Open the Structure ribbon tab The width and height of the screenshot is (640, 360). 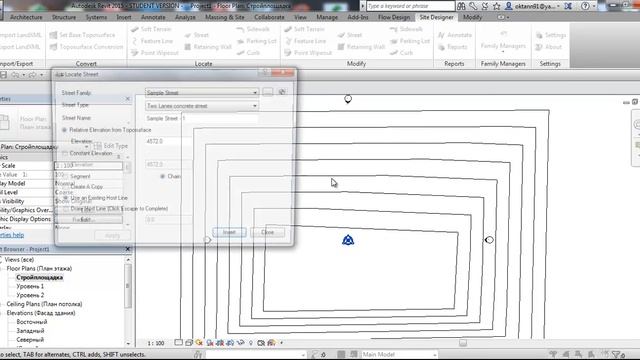[64, 17]
